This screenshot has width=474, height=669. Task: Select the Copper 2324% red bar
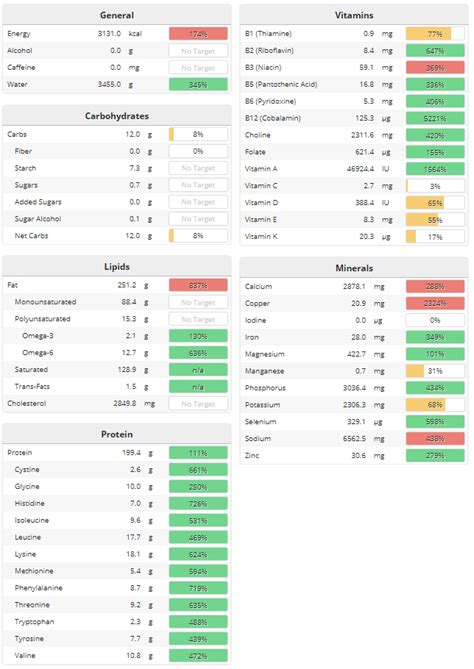(x=435, y=303)
